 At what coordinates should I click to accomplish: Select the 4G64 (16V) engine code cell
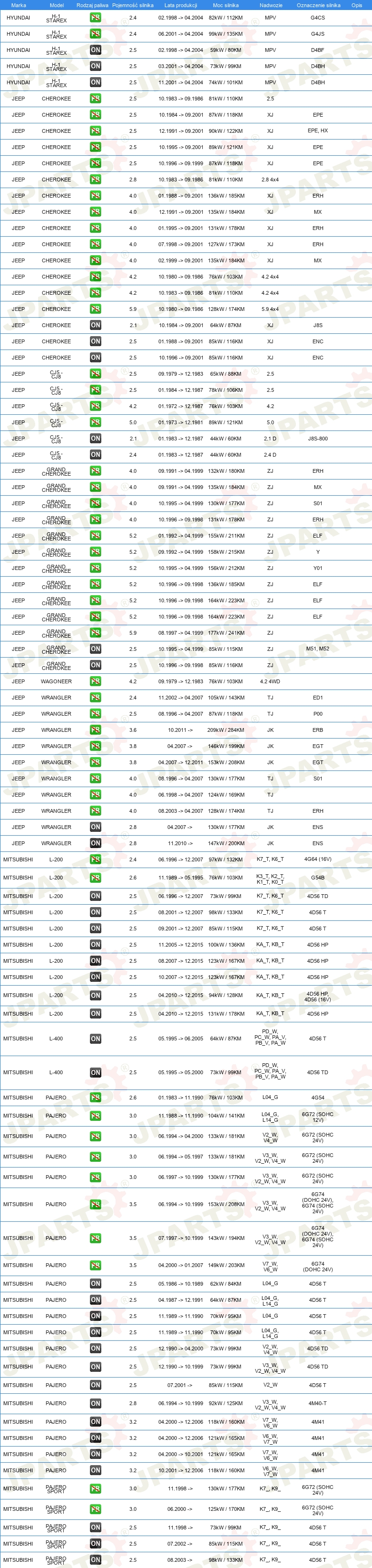[x=318, y=859]
